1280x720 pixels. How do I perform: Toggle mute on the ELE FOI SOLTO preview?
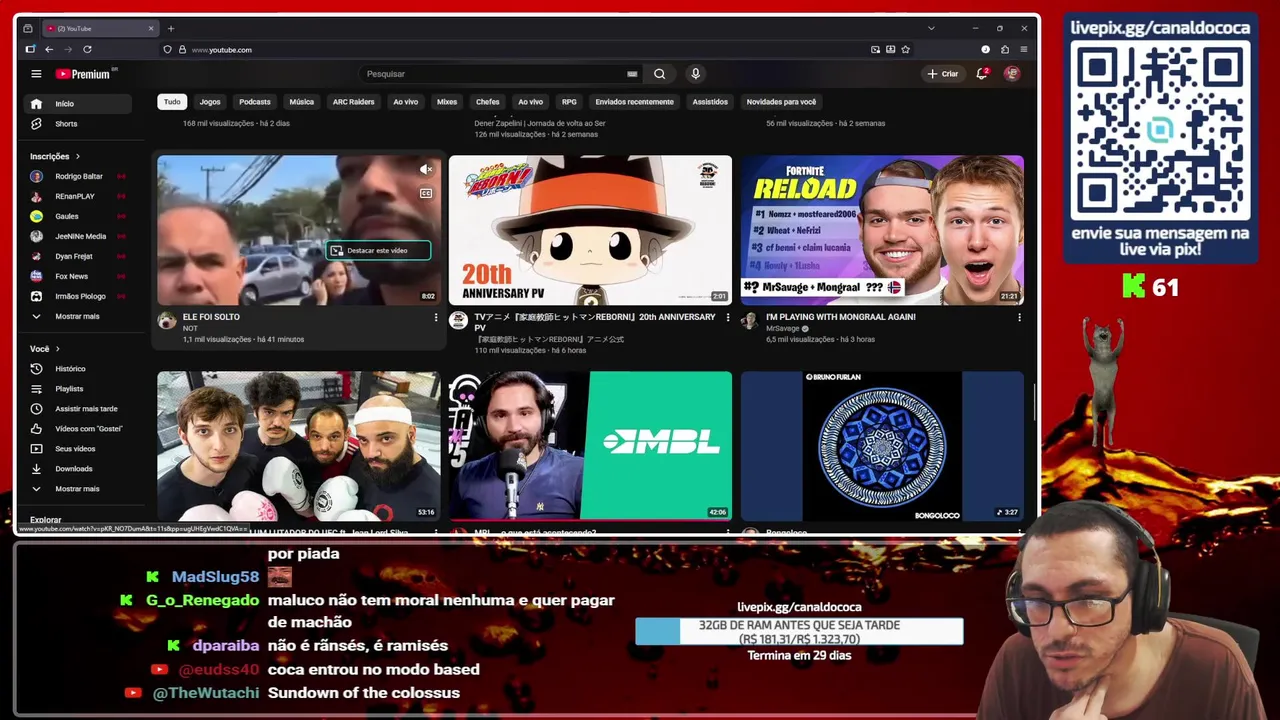click(426, 170)
